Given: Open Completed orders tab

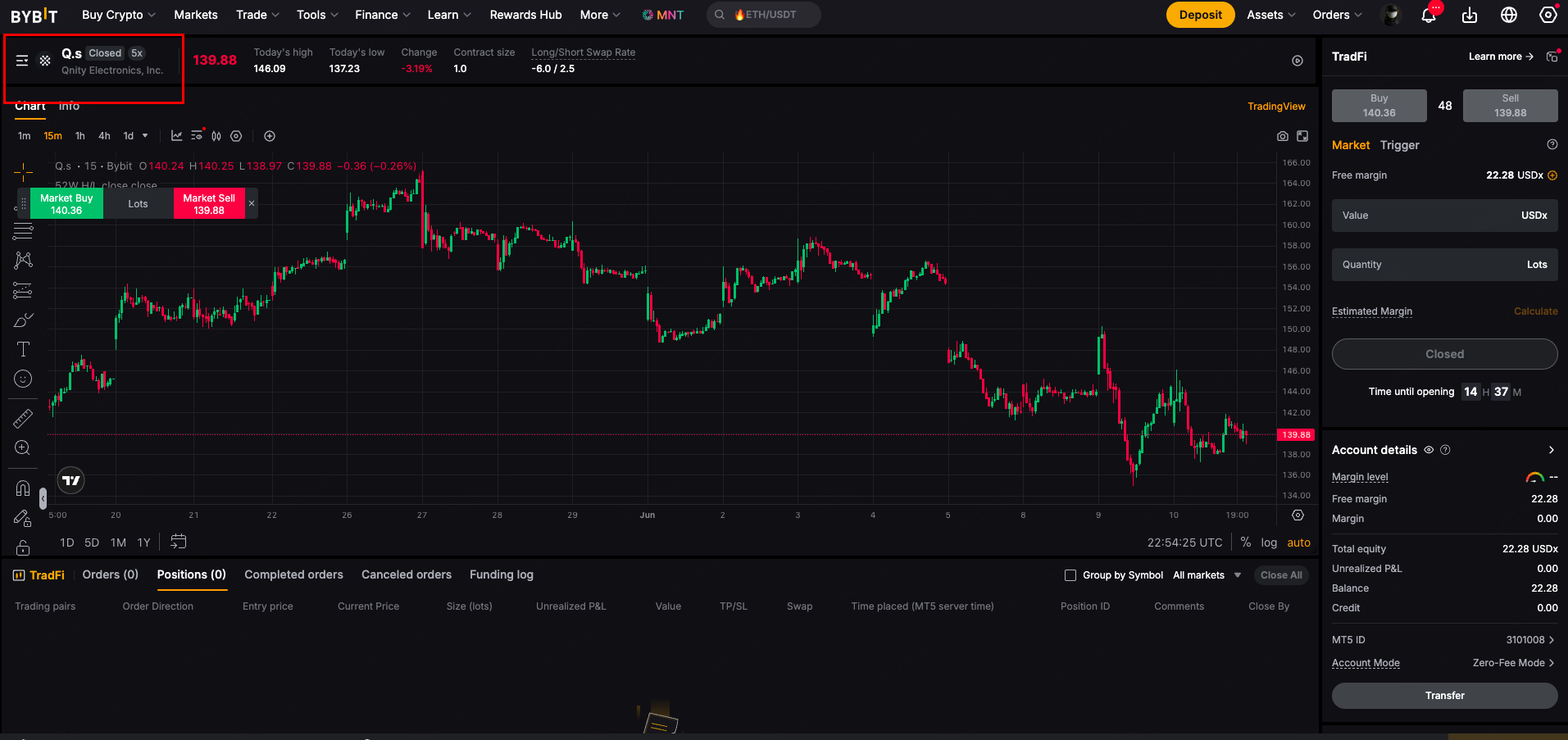Looking at the screenshot, I should pos(293,574).
